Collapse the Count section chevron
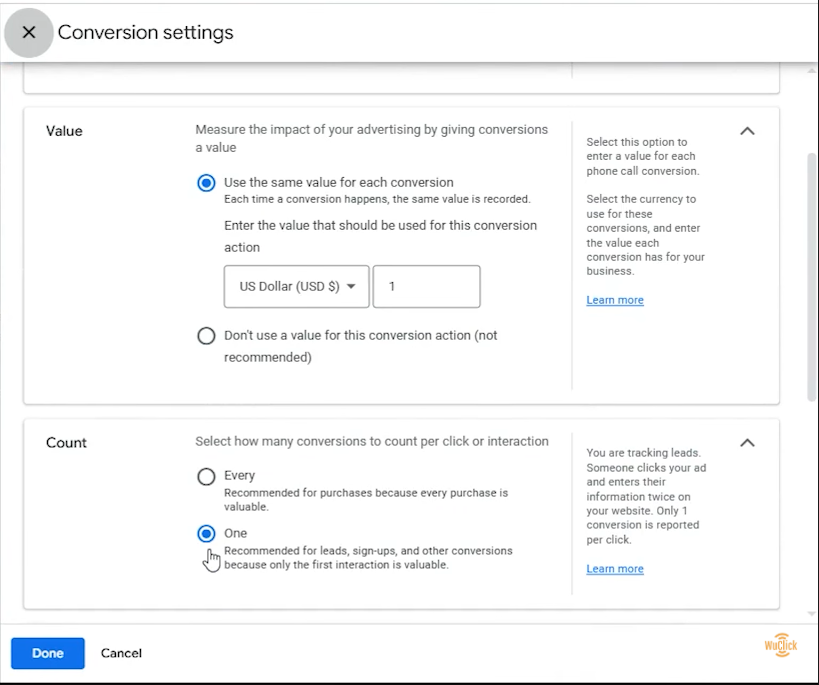 (747, 443)
